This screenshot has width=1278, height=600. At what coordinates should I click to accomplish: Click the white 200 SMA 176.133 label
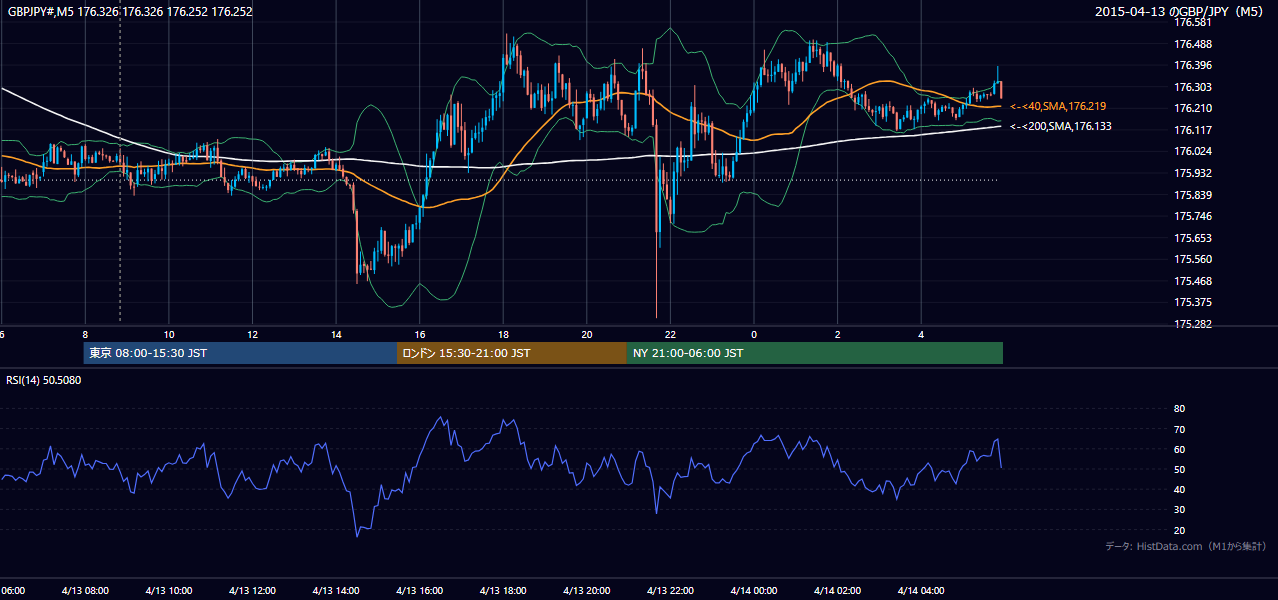coord(1061,127)
